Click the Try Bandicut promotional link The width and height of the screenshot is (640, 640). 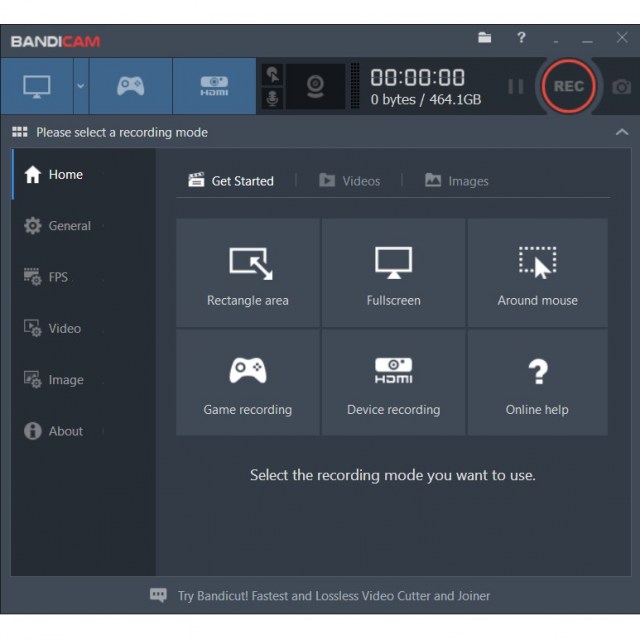click(334, 596)
